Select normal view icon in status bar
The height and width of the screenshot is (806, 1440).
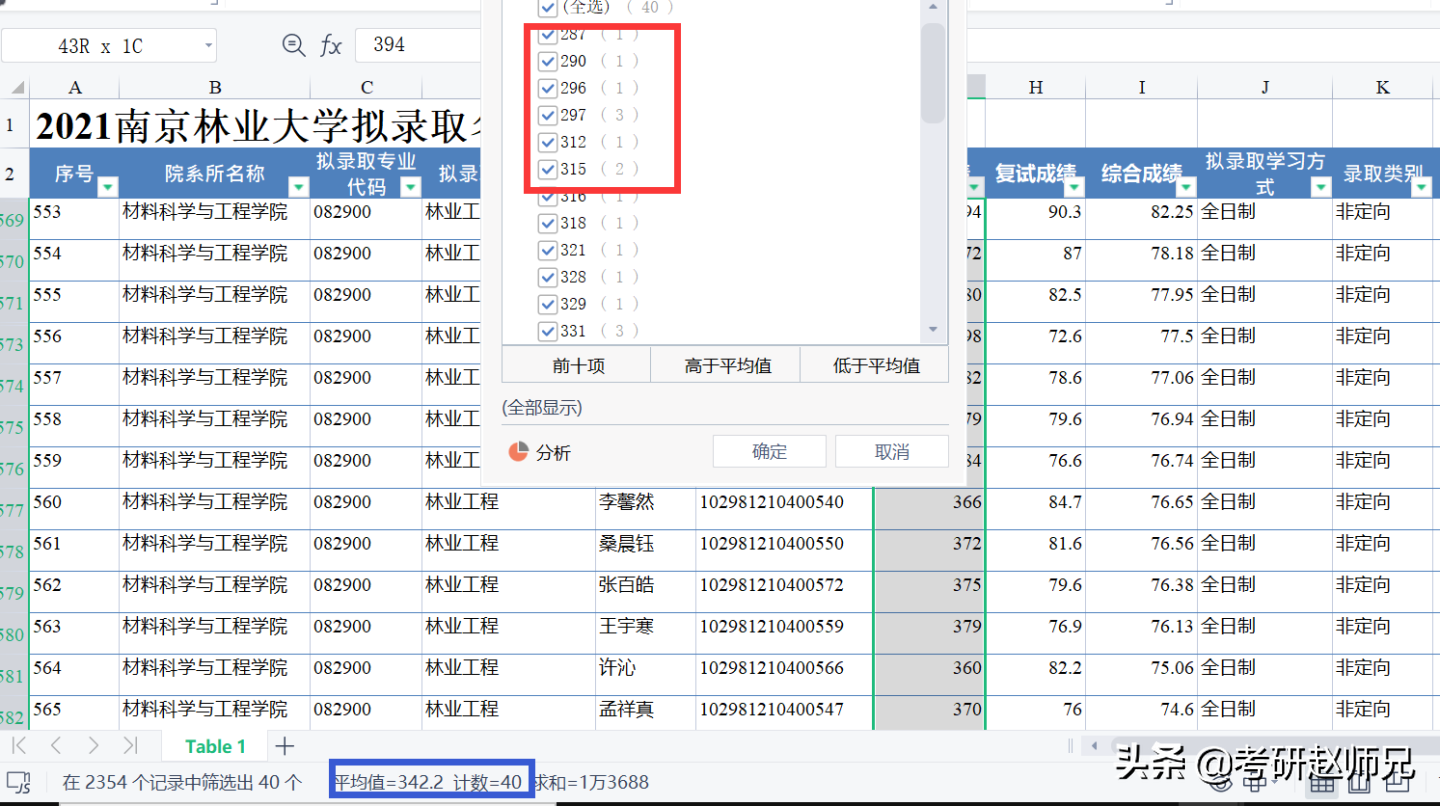[1322, 784]
